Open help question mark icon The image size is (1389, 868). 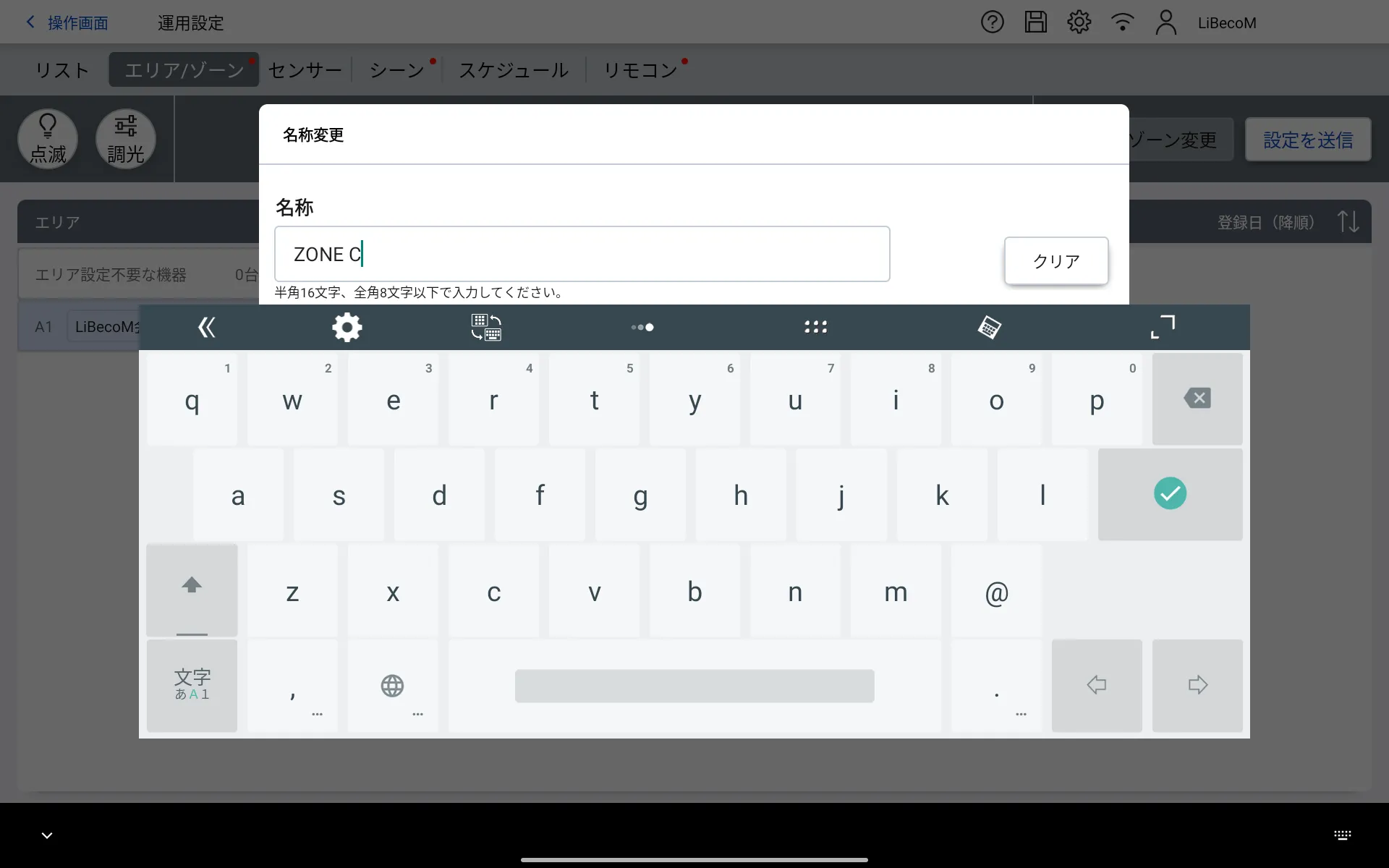992,22
